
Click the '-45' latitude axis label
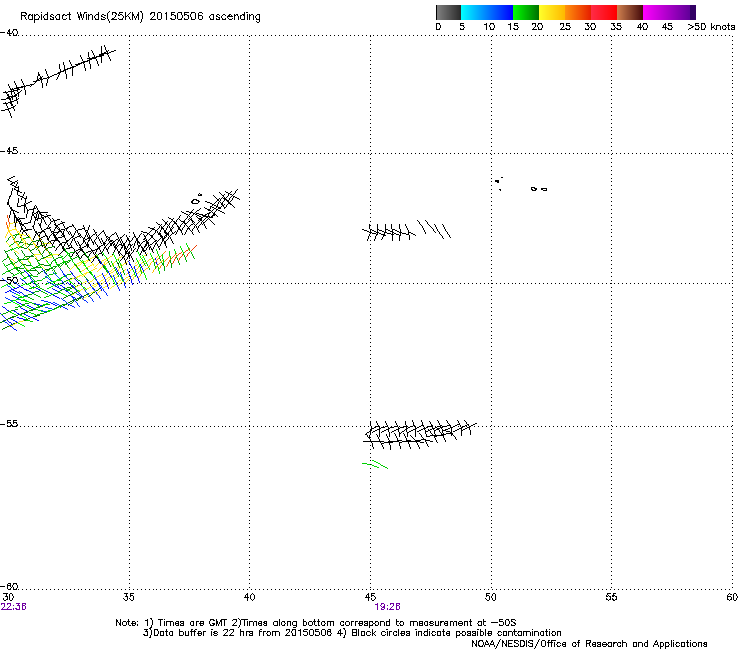[9, 151]
